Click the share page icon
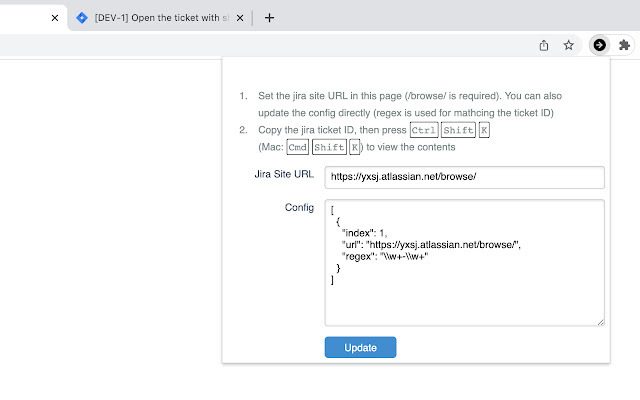640x400 pixels. 544,45
